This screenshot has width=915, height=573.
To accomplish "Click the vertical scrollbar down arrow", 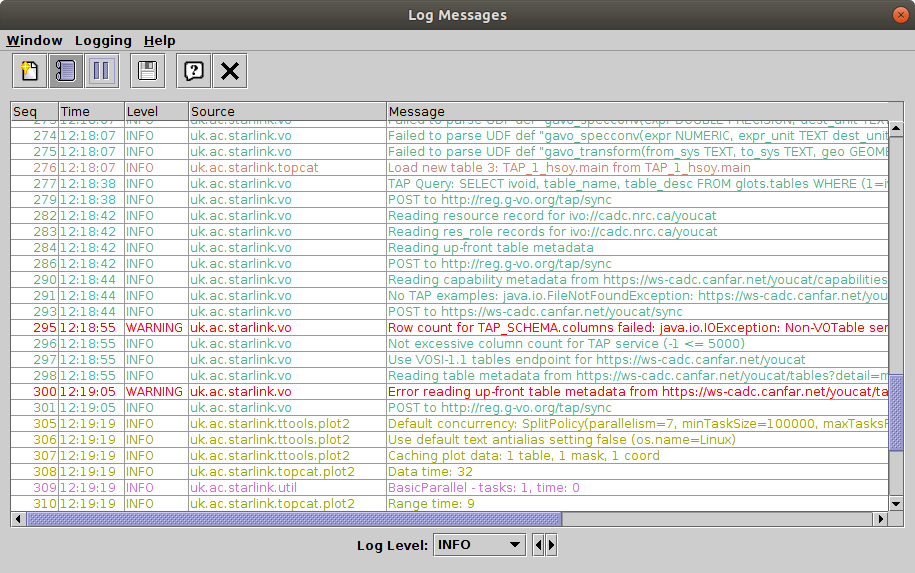I will [897, 504].
